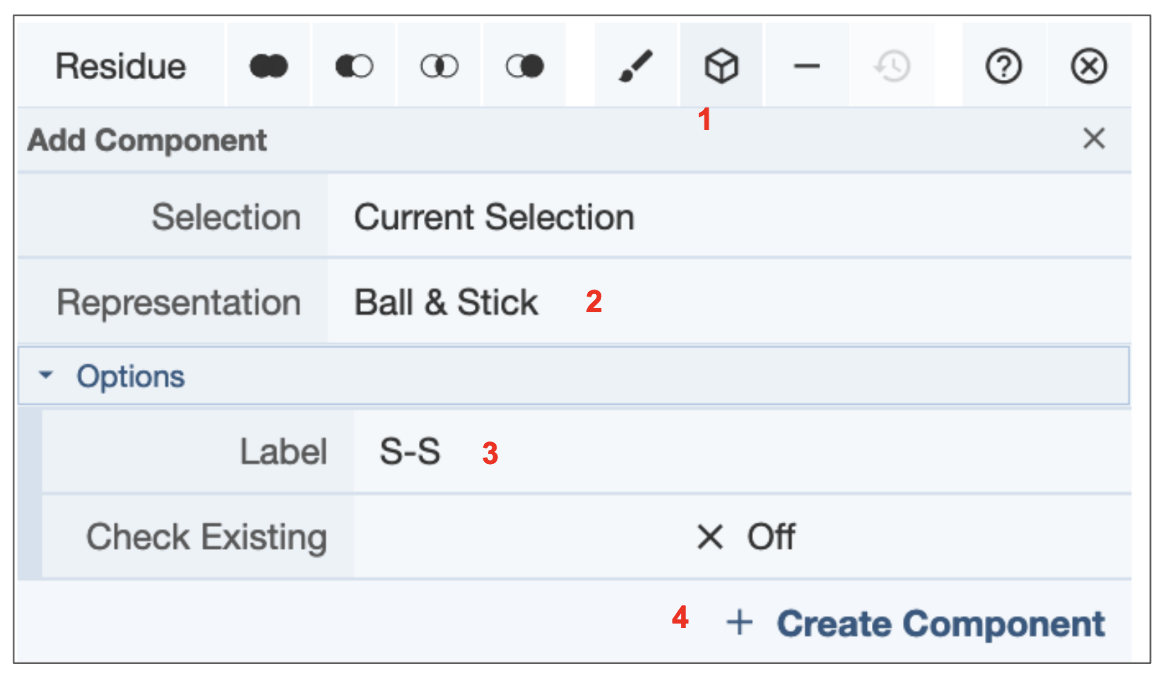Open the question mark help icon
Screen dimensions: 1170x678
[x=1003, y=67]
